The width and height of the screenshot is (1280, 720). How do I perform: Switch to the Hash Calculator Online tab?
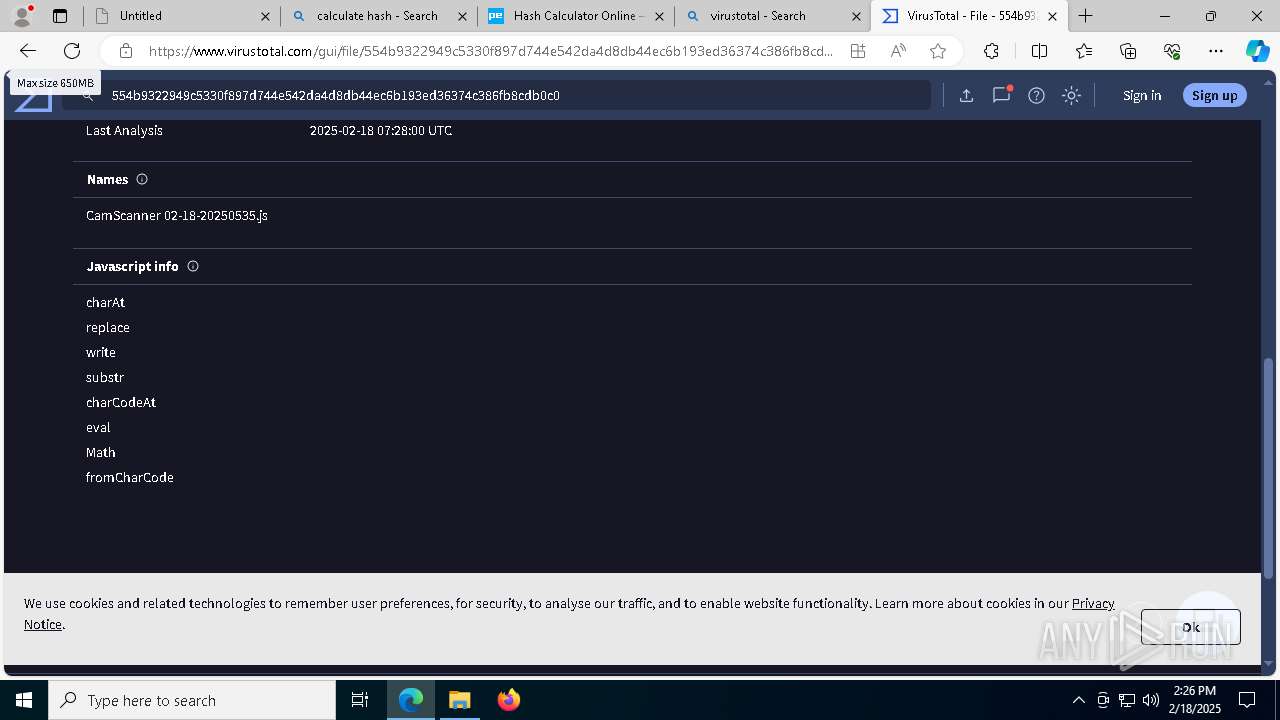[x=574, y=16]
